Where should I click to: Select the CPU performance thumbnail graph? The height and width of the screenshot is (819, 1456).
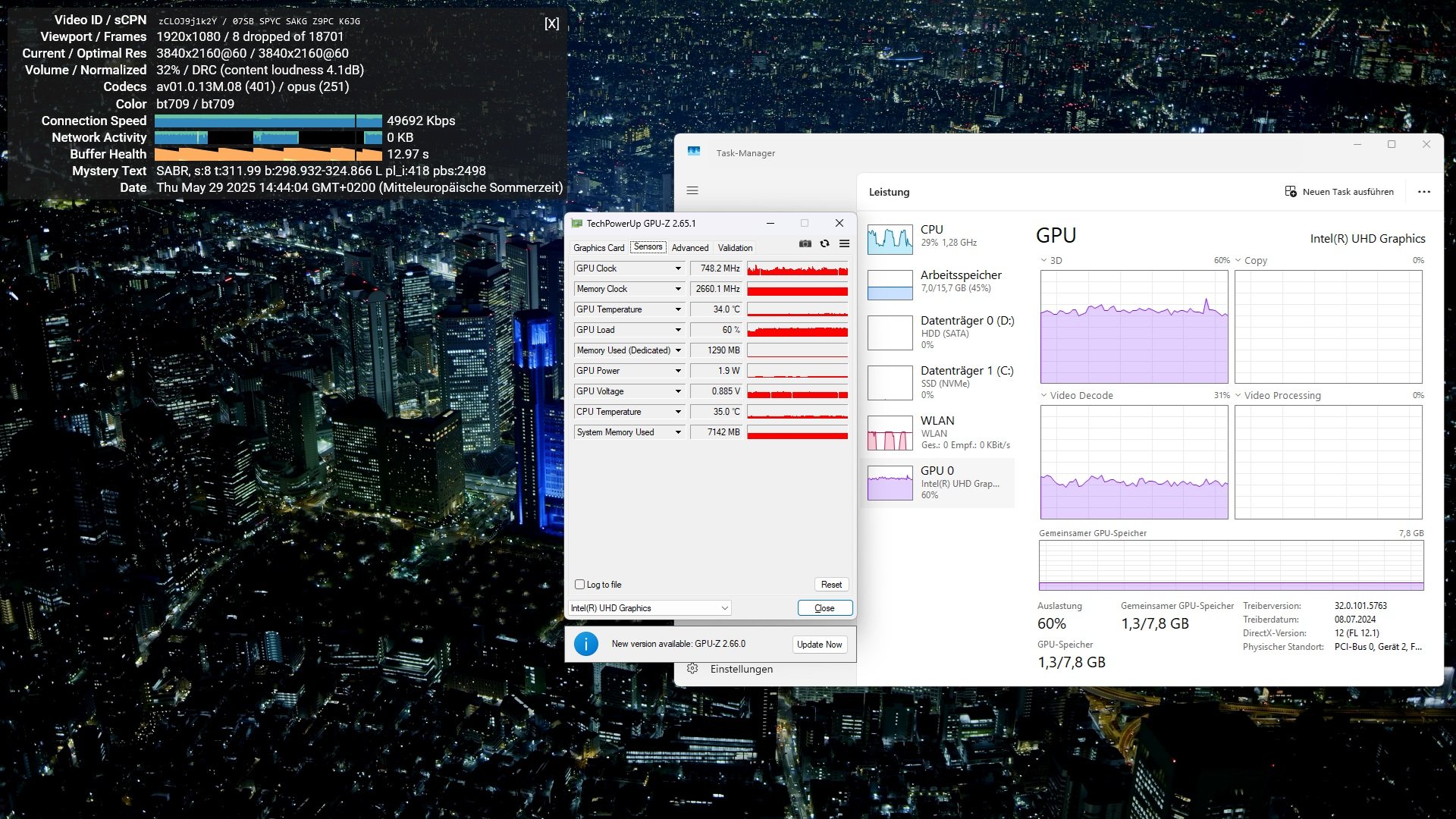pyautogui.click(x=890, y=240)
